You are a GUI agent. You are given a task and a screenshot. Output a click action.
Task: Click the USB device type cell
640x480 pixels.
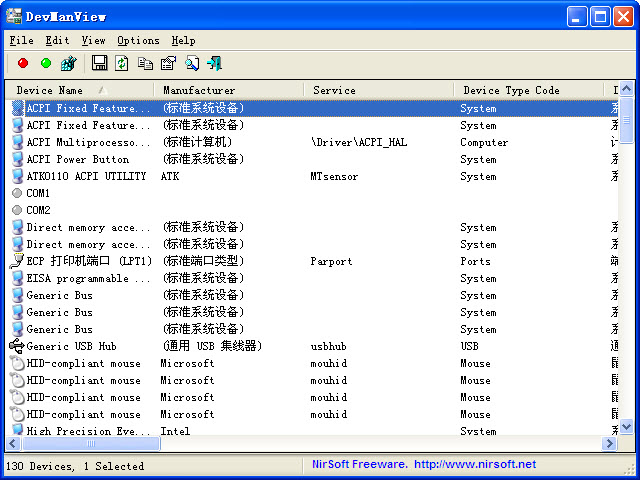coord(469,346)
